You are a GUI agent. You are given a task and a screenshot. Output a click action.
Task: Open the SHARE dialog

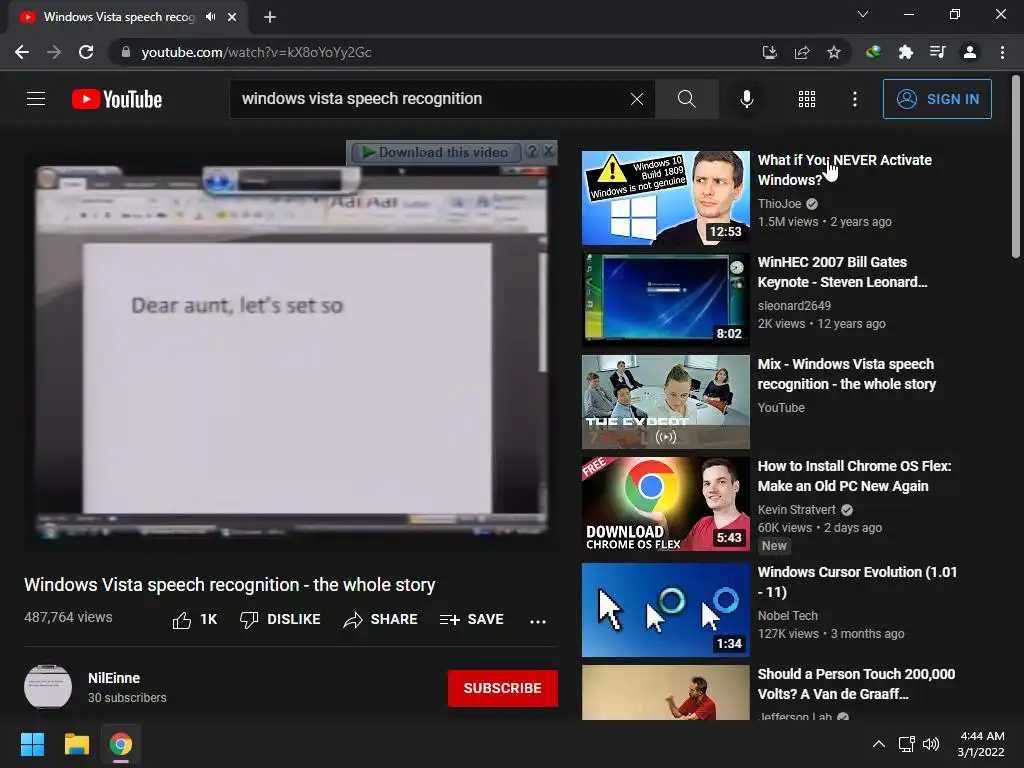(380, 620)
